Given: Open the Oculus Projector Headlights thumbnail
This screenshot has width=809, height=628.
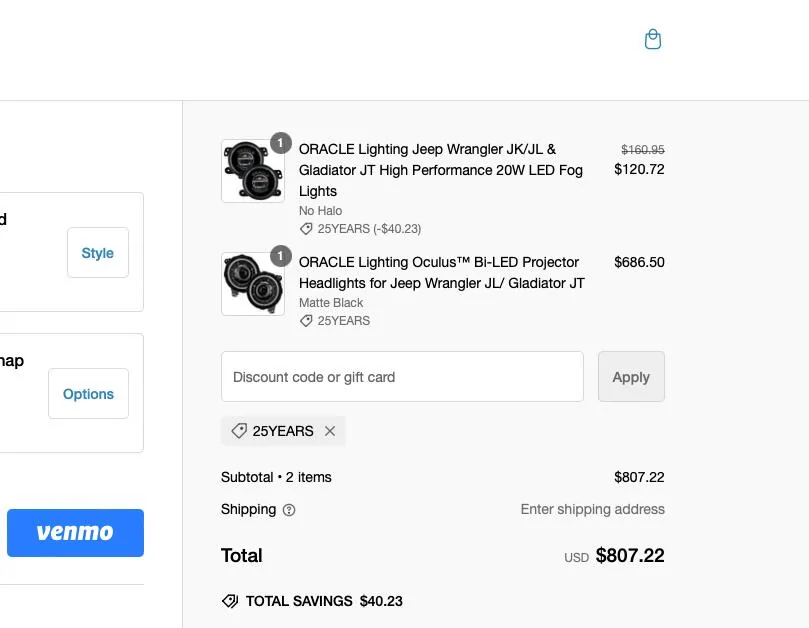Looking at the screenshot, I should [253, 284].
